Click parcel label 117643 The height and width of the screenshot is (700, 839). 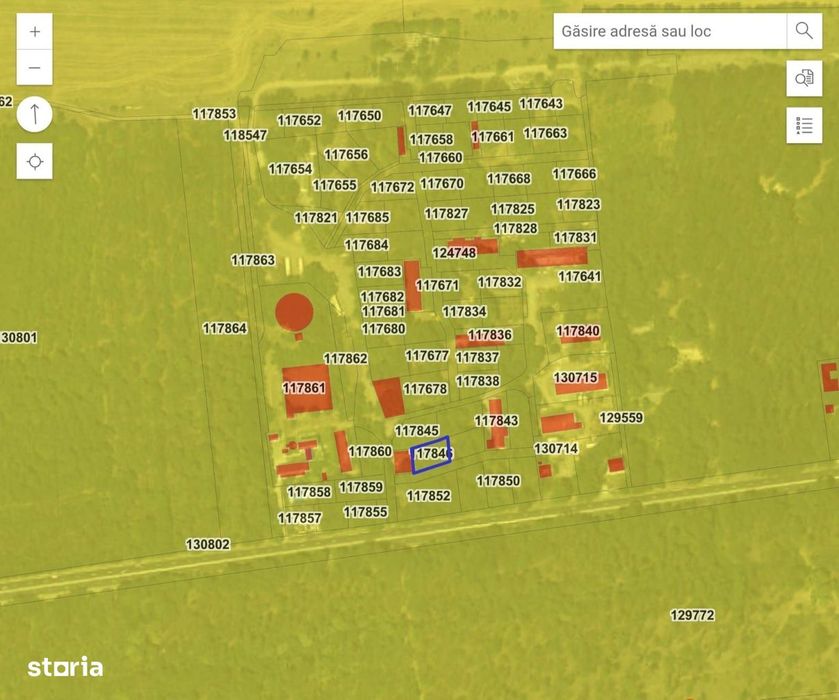[541, 103]
